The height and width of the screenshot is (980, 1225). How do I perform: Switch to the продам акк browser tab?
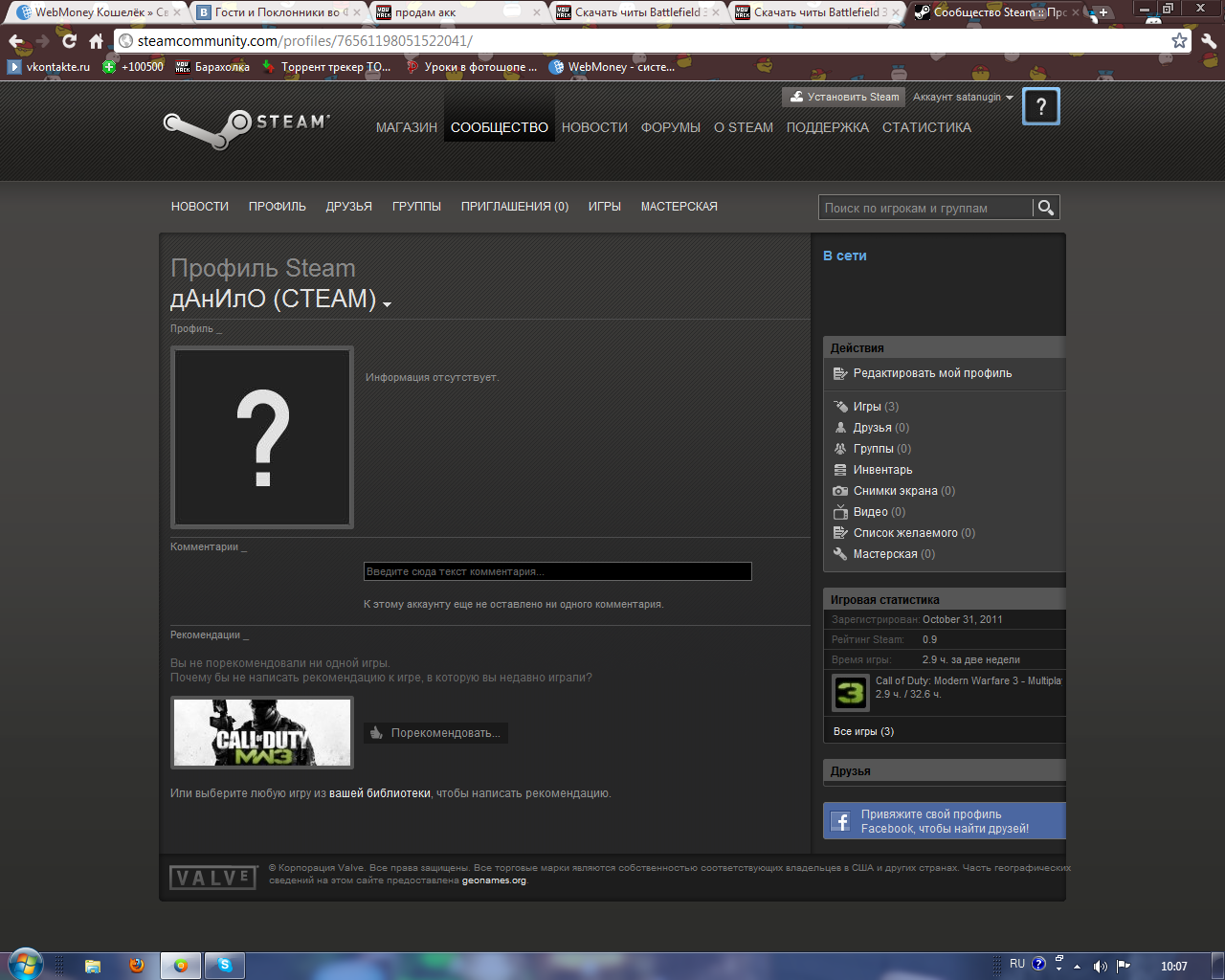point(455,12)
